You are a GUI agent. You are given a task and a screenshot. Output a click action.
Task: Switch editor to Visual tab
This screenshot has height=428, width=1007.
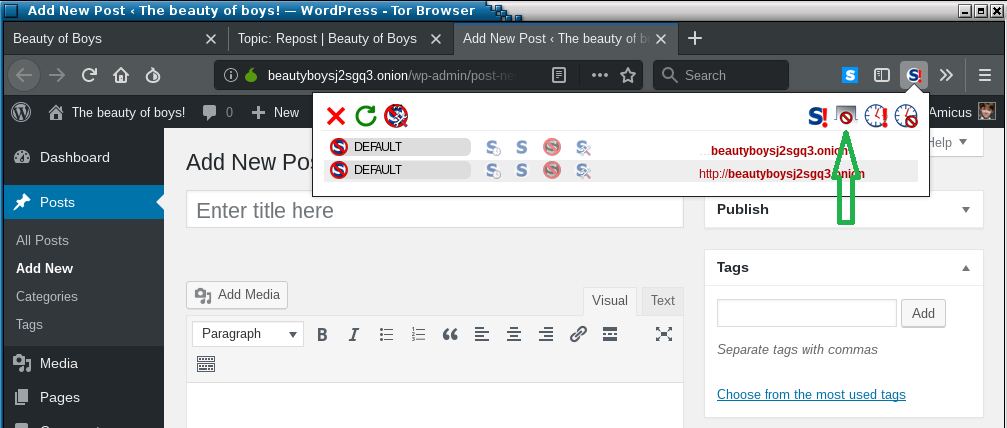point(609,301)
